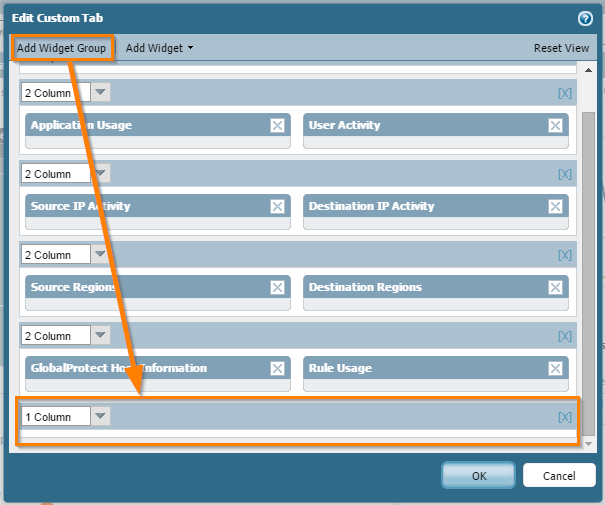Expand the 1 Column dropdown arrow
The width and height of the screenshot is (605, 505).
pyautogui.click(x=100, y=416)
